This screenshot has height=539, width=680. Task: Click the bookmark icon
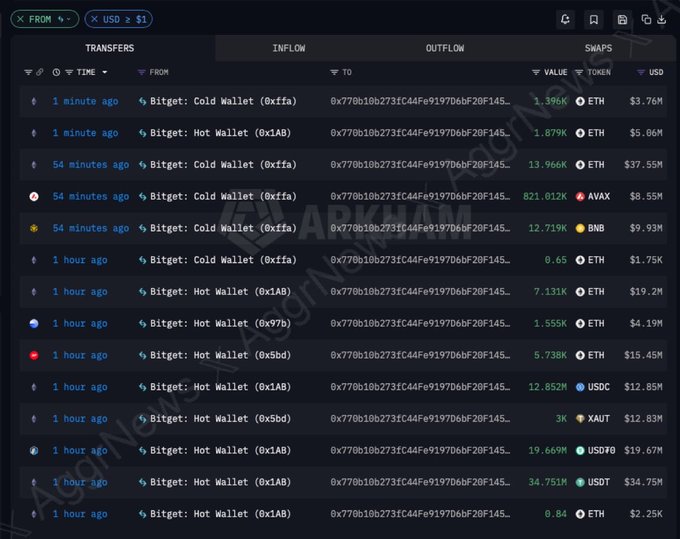[x=594, y=20]
